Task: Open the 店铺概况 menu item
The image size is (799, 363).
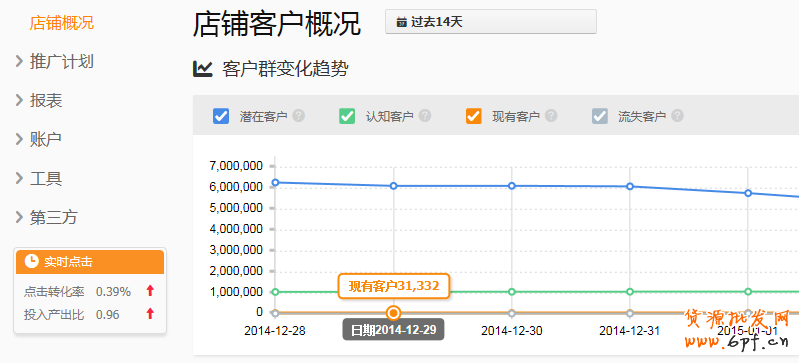Action: coord(62,23)
